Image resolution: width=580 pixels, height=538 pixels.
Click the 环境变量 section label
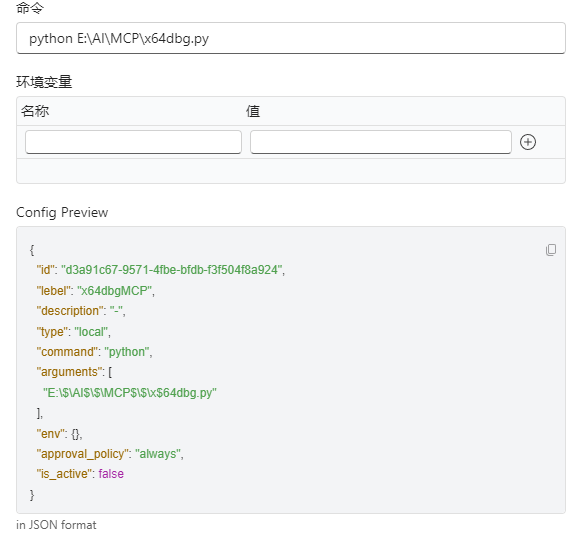click(x=44, y=82)
